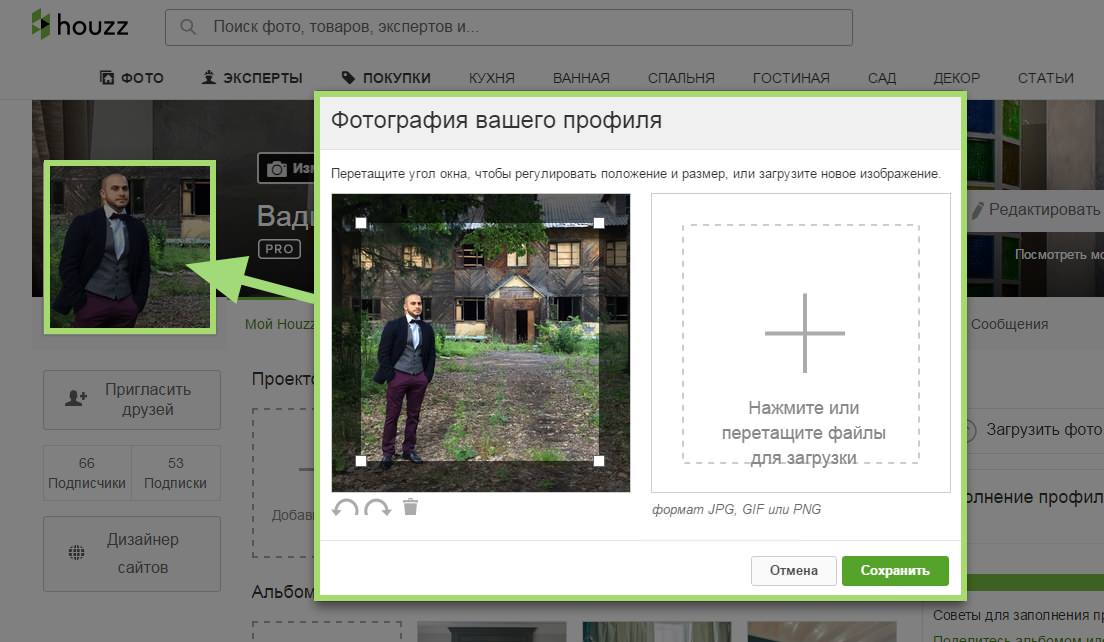Viewport: 1104px width, 642px height.
Task: Open the СТАТЬИ menu item
Action: pos(1045,77)
